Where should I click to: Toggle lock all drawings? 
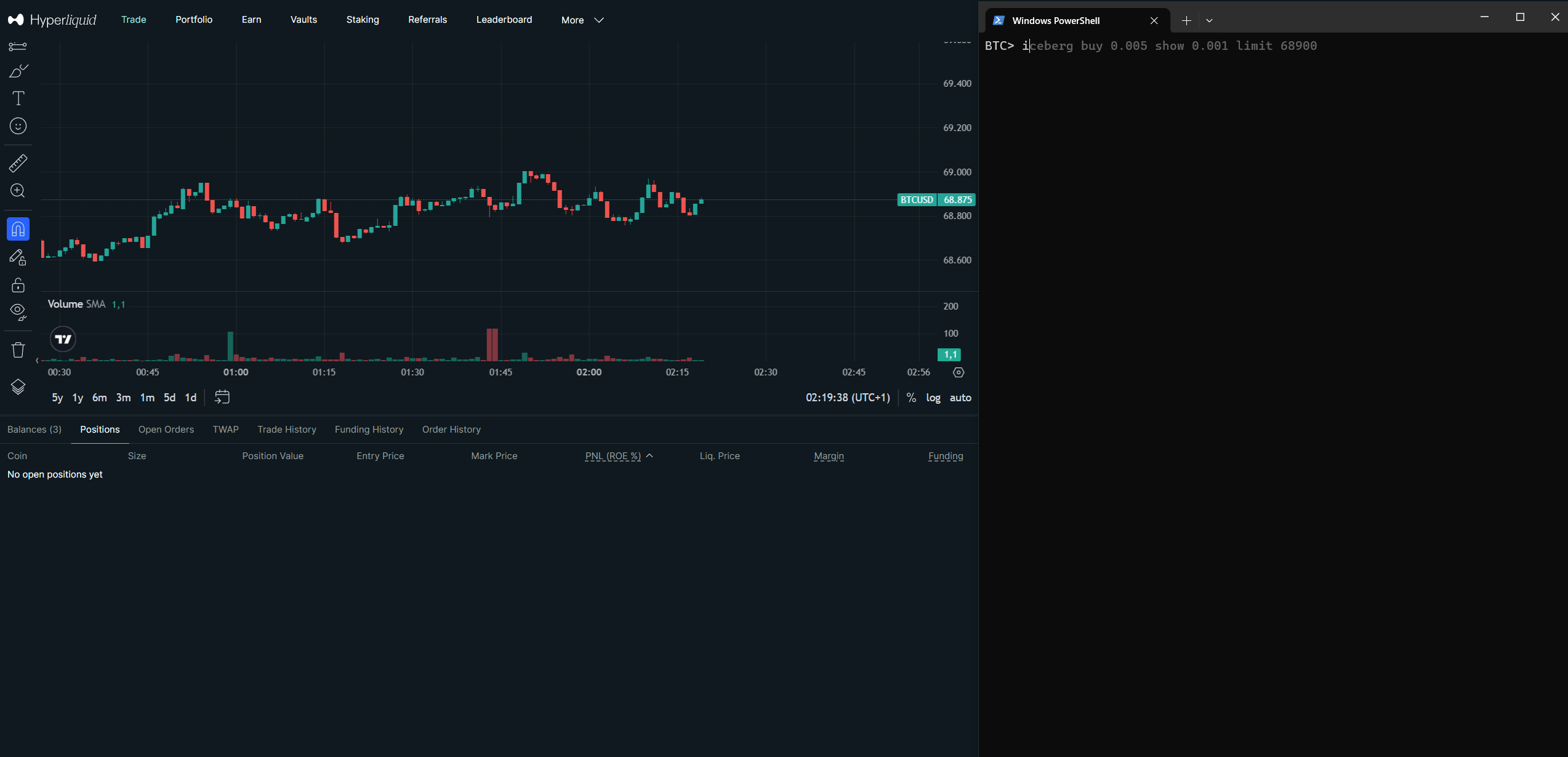tap(18, 284)
